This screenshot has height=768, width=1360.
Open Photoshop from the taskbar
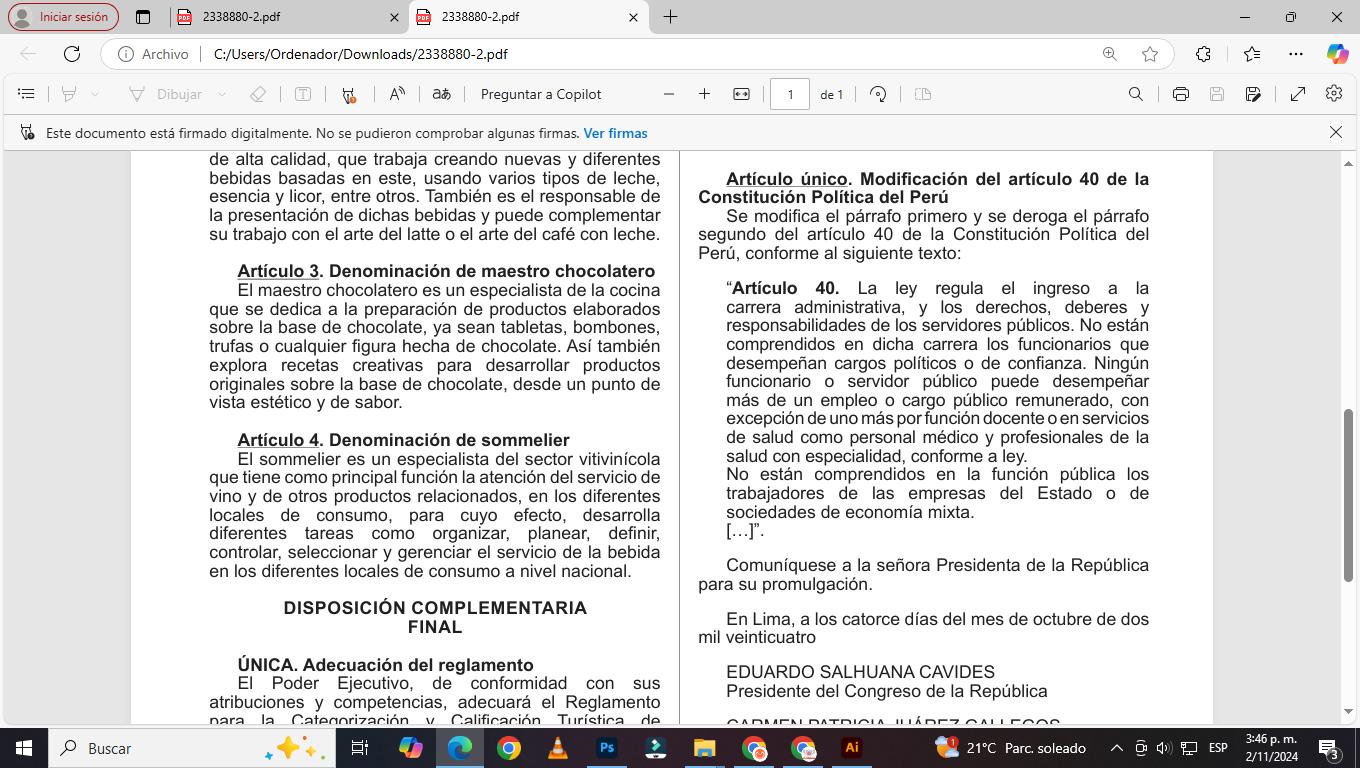point(606,748)
